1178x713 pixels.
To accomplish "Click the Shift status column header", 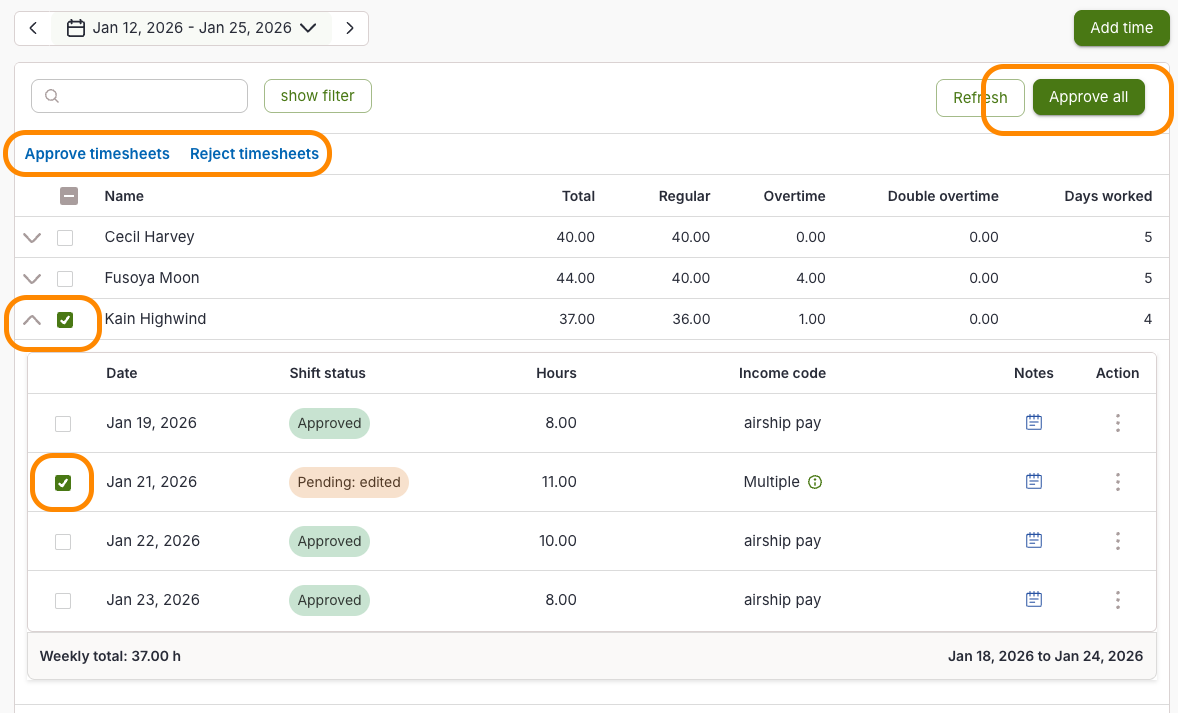I will 328,373.
